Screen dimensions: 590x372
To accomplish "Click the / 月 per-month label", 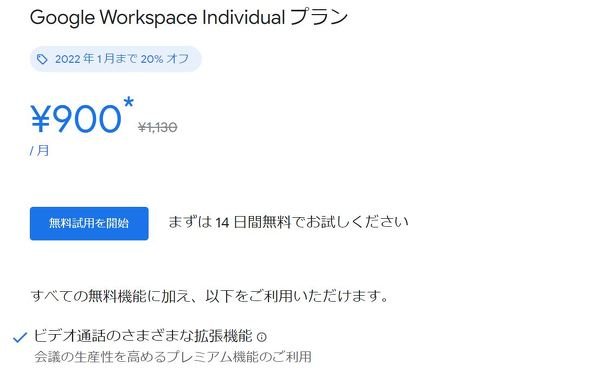I will click(x=40, y=151).
